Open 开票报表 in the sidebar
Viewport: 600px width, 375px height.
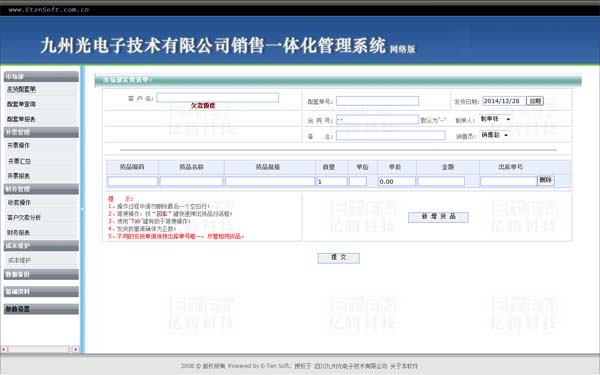point(18,176)
